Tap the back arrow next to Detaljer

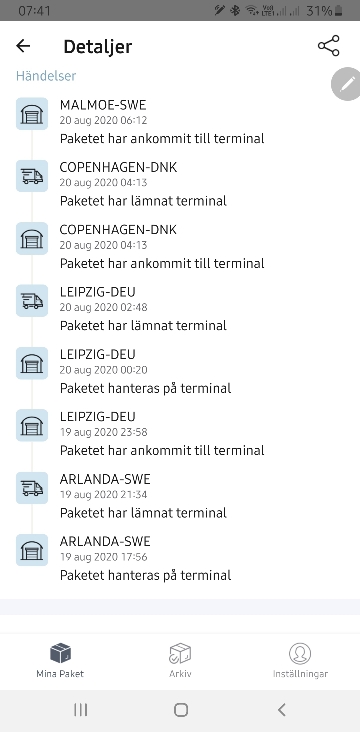pyautogui.click(x=23, y=46)
